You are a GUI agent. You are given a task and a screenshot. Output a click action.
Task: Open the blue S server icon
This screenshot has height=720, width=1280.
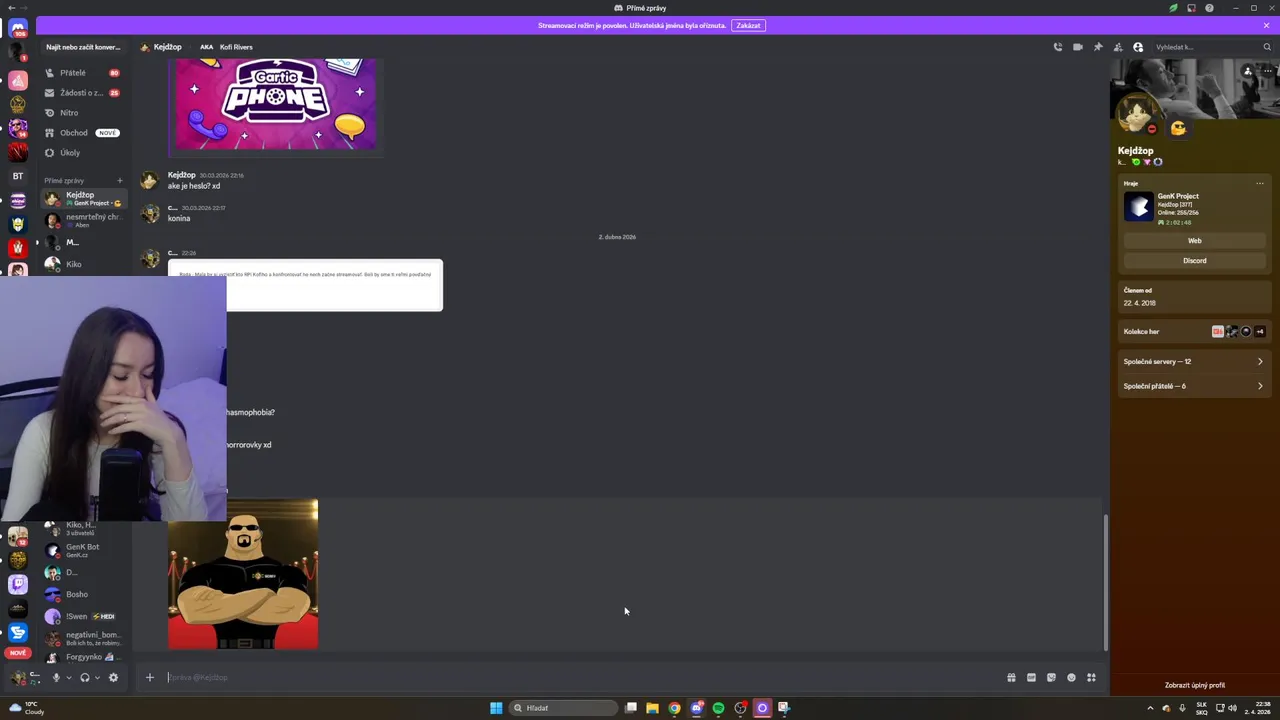[x=18, y=632]
